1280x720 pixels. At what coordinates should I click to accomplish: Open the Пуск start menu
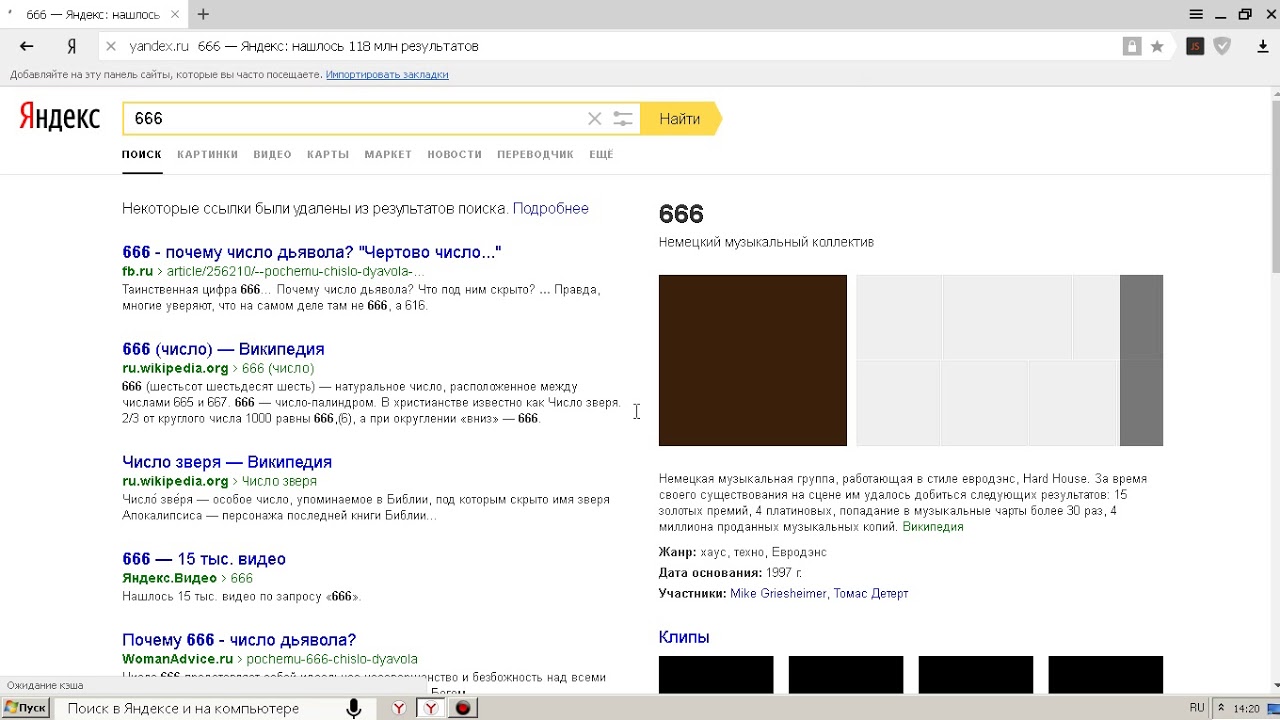click(x=26, y=708)
